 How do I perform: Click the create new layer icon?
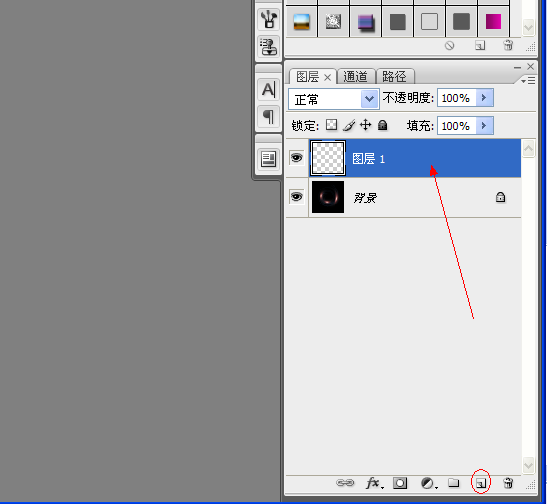481,483
